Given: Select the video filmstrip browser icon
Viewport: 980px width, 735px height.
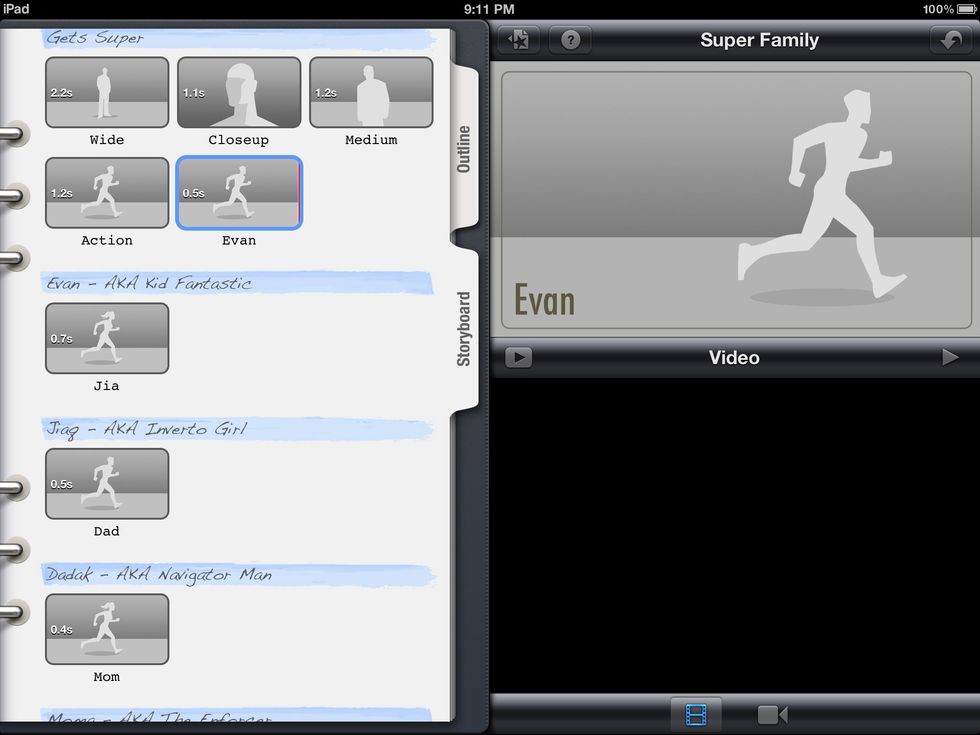Looking at the screenshot, I should (x=695, y=714).
